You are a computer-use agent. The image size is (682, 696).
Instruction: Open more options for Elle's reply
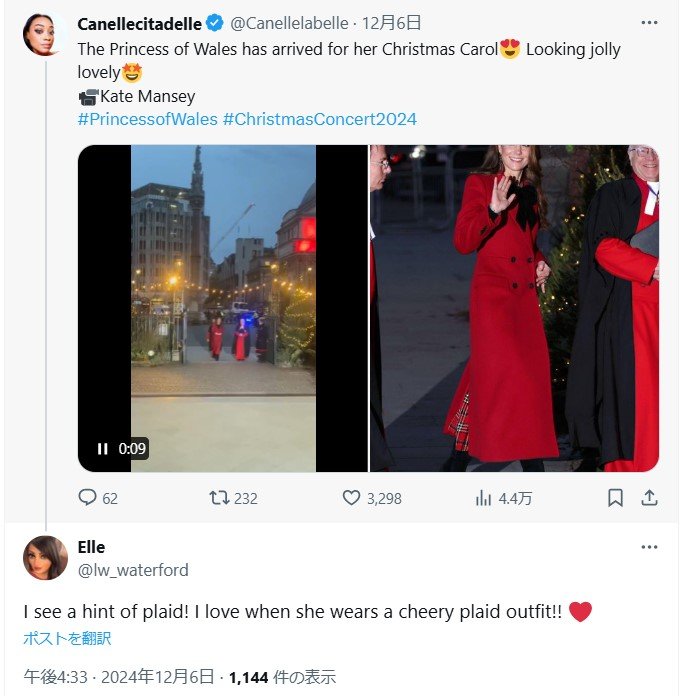point(649,547)
